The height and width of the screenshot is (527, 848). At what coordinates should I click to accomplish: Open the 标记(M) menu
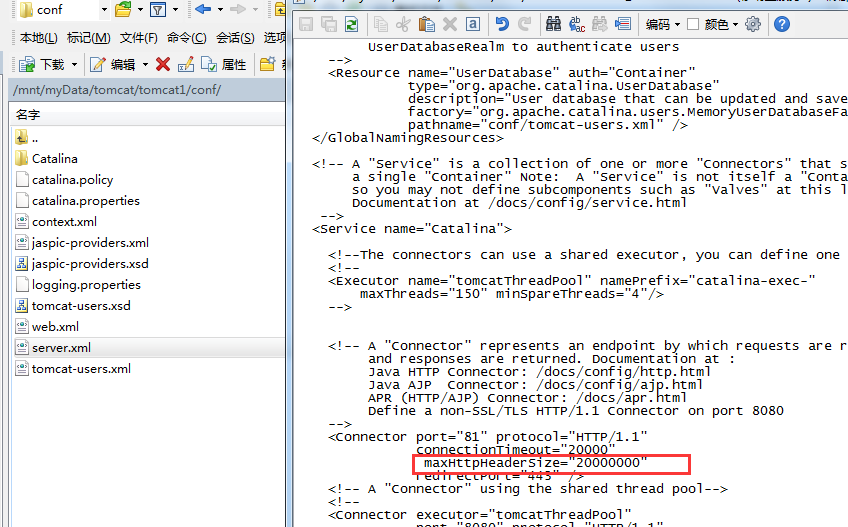[x=89, y=38]
